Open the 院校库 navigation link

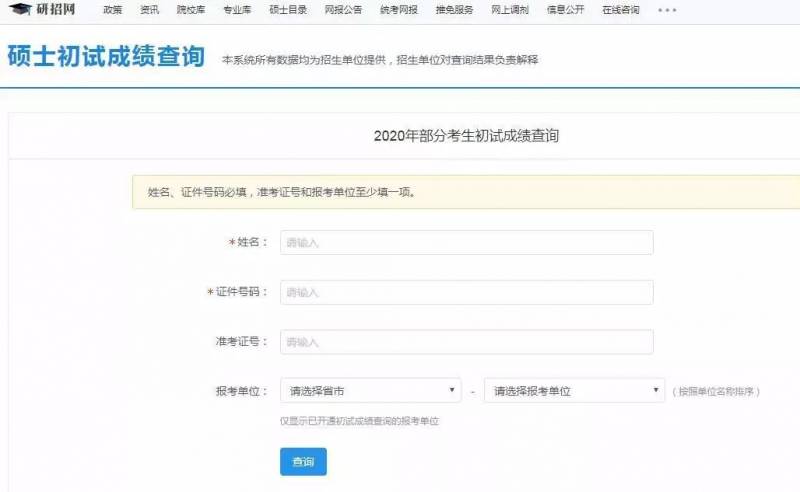pos(190,10)
